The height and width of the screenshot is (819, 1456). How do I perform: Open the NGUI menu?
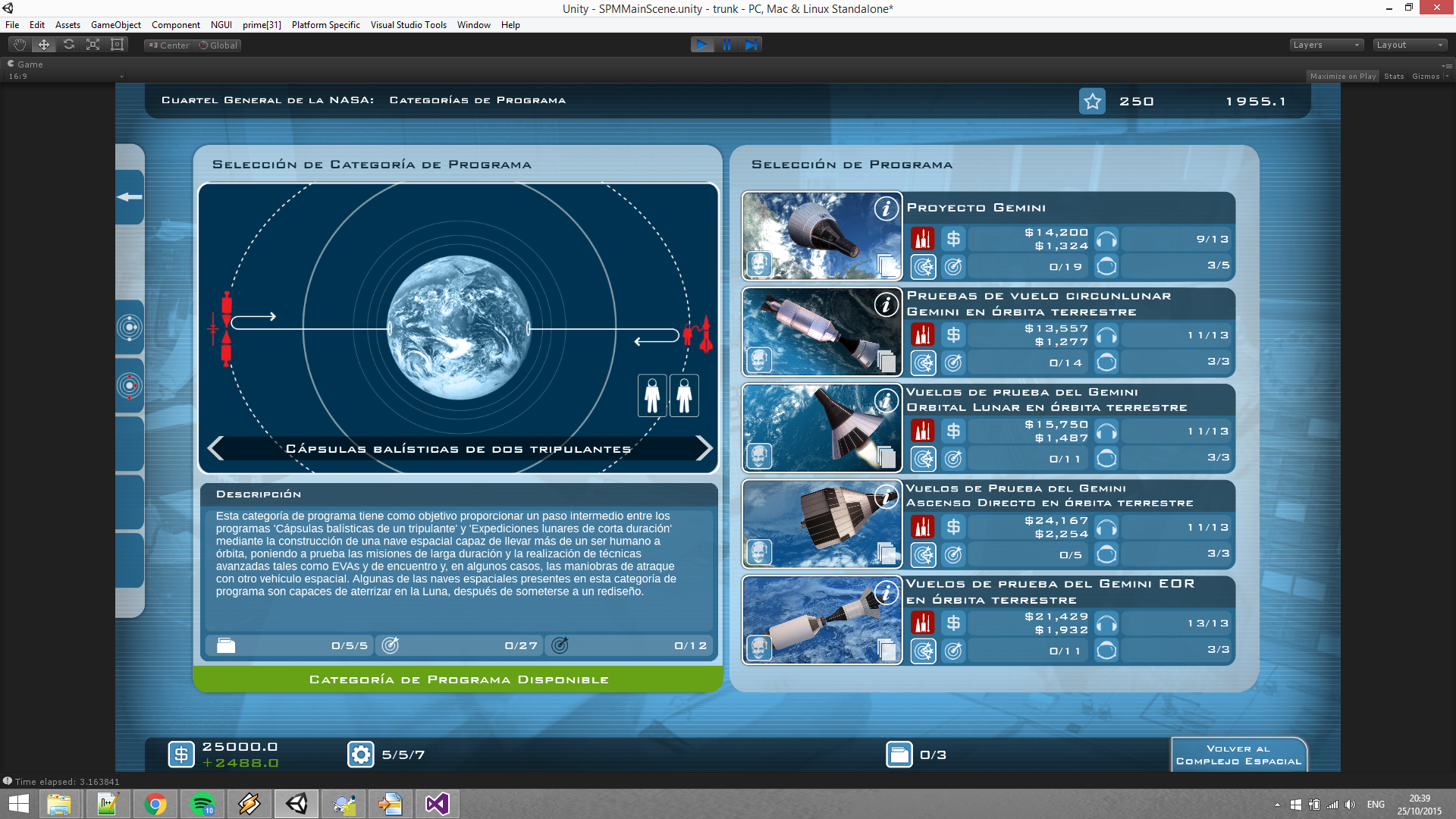[221, 25]
